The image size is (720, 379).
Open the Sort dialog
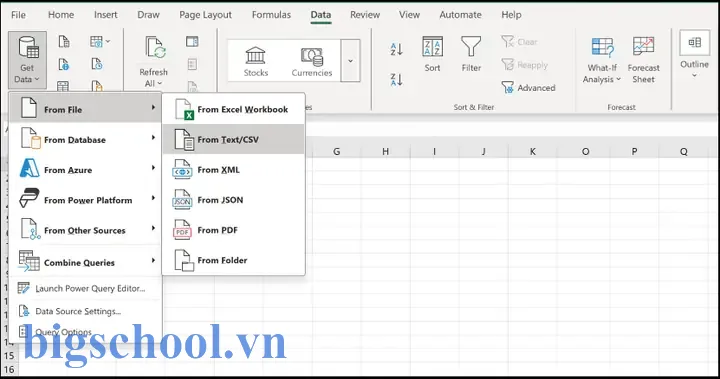pyautogui.click(x=432, y=54)
